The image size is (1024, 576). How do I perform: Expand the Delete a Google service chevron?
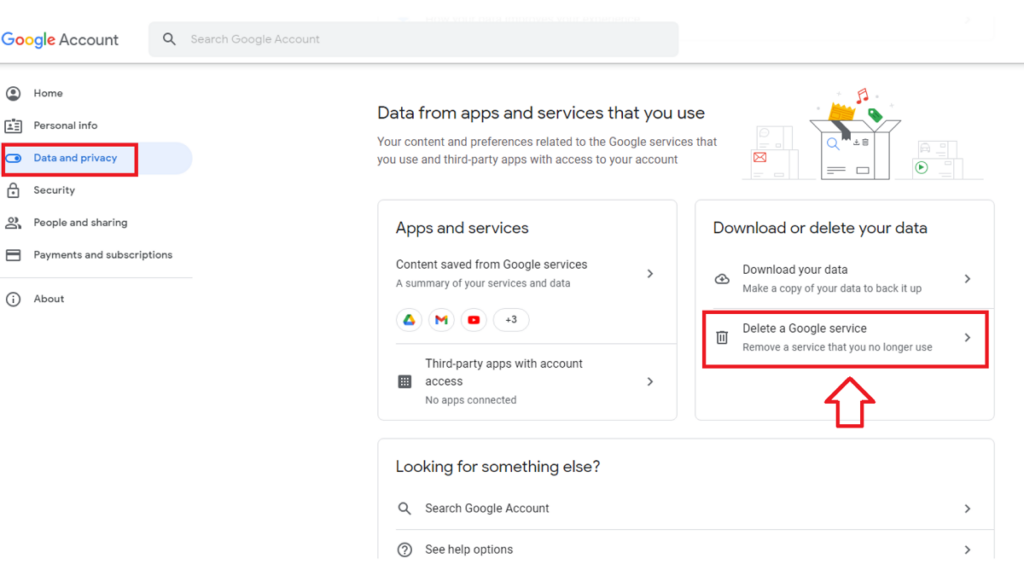(x=967, y=338)
